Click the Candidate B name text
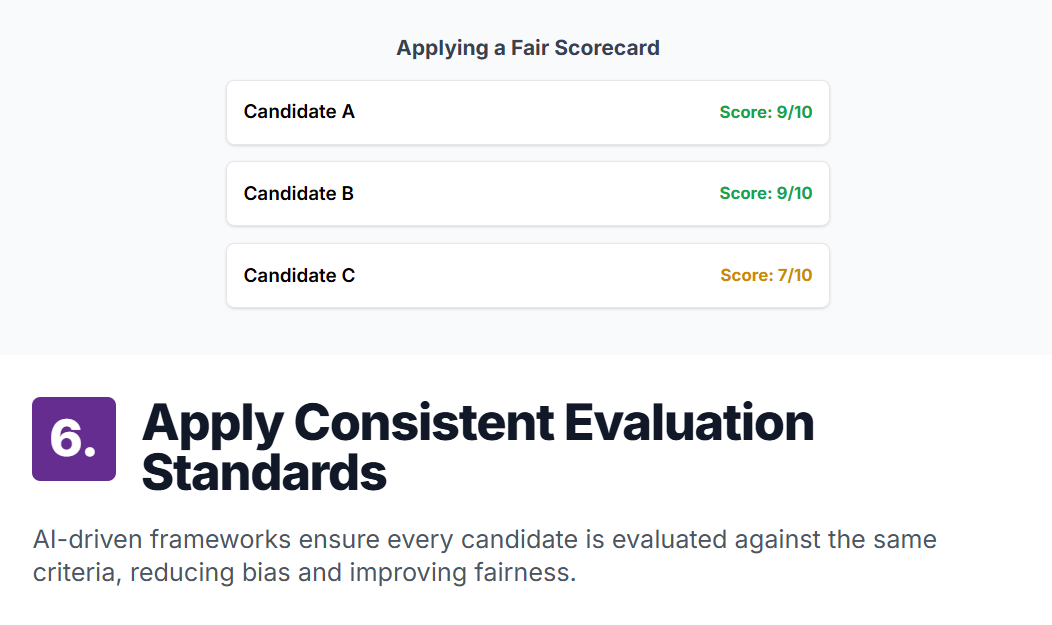 coord(299,193)
